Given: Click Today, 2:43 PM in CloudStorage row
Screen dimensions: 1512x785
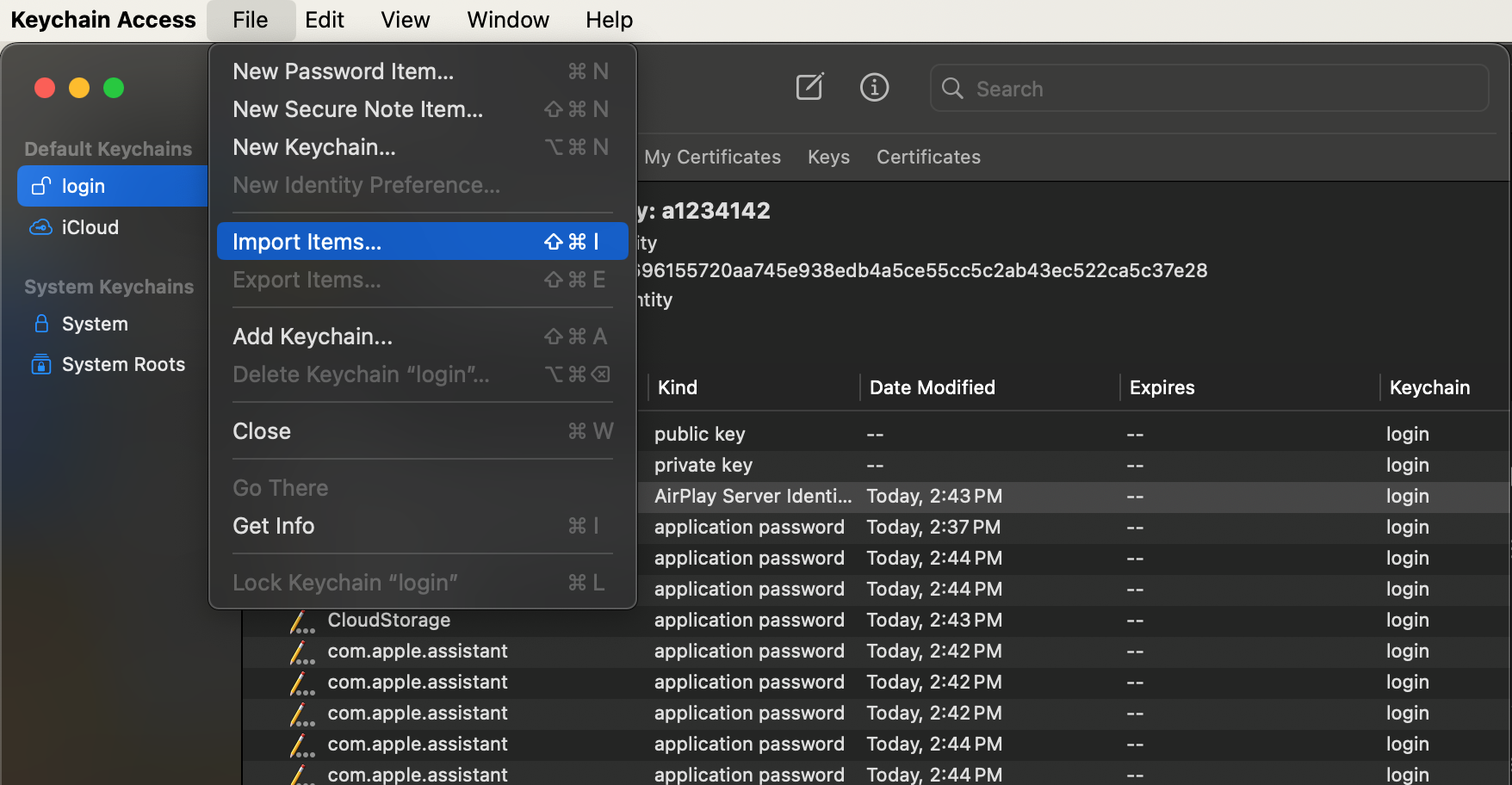Looking at the screenshot, I should pyautogui.click(x=934, y=621).
